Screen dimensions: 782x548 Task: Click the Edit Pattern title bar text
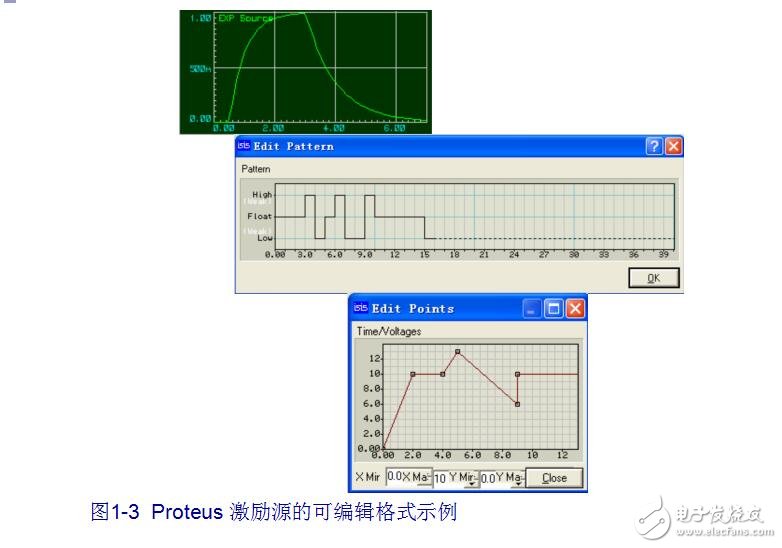tap(293, 146)
